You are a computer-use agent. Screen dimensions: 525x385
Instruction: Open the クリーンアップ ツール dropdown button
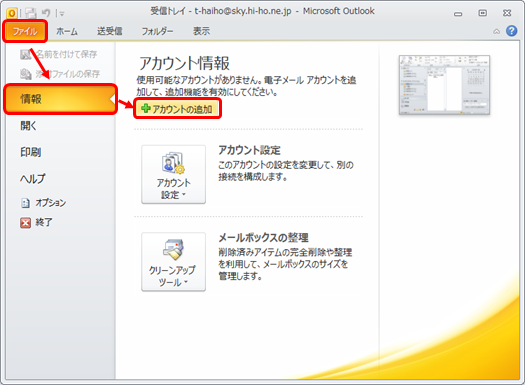coord(173,262)
